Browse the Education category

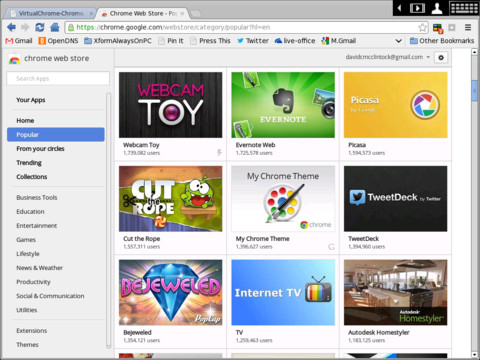point(30,212)
